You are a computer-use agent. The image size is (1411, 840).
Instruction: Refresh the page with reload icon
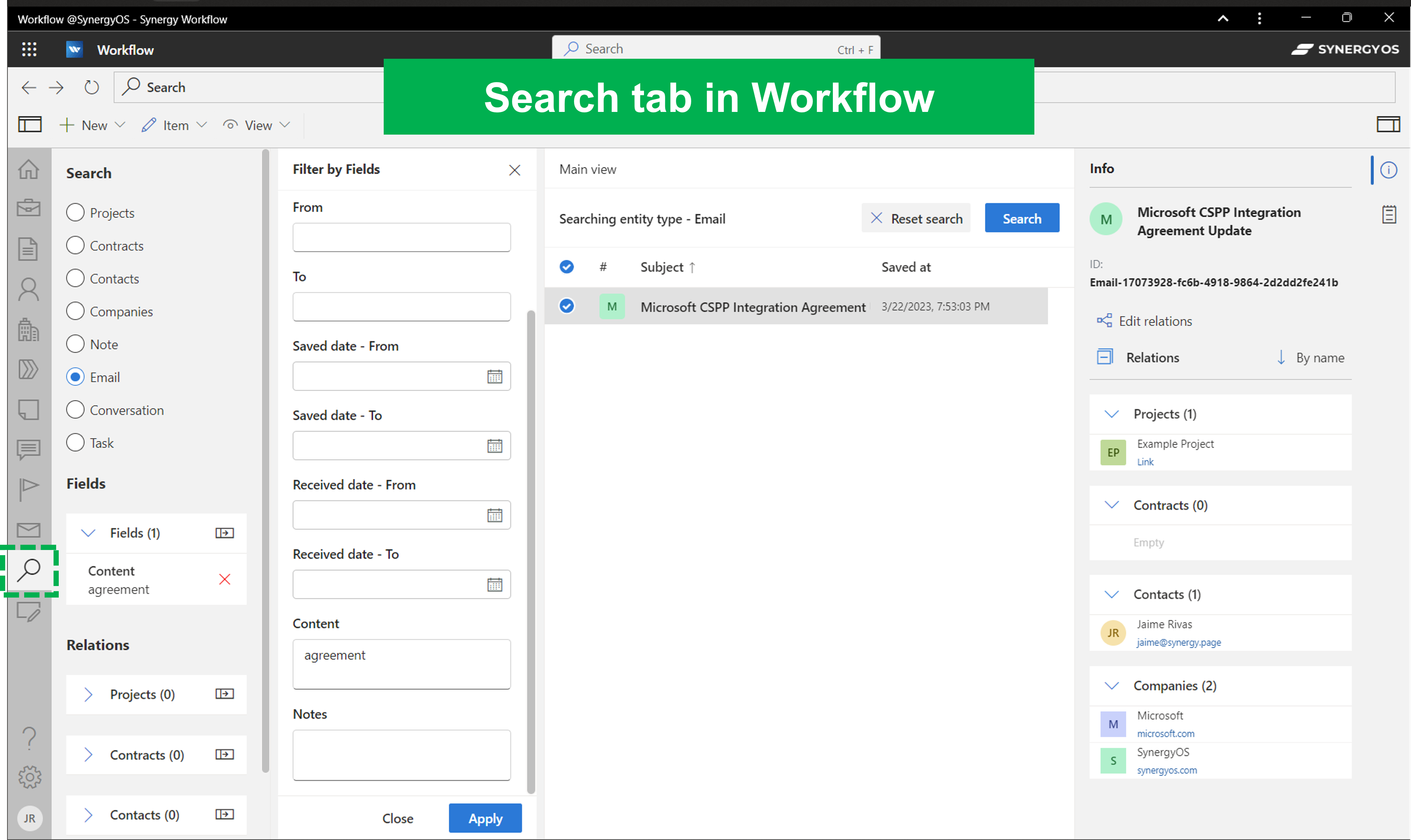tap(91, 87)
